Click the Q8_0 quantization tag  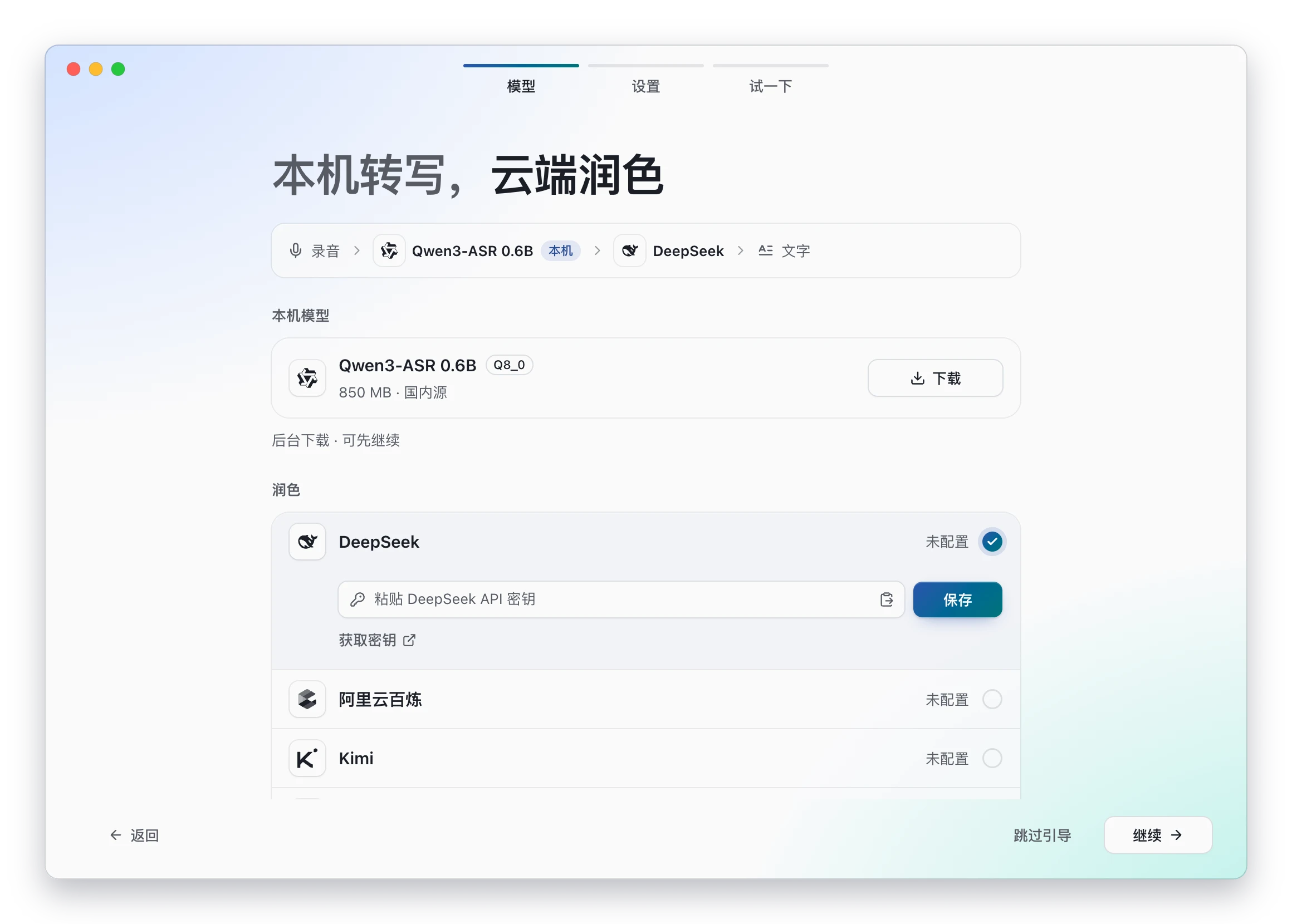pyautogui.click(x=509, y=365)
